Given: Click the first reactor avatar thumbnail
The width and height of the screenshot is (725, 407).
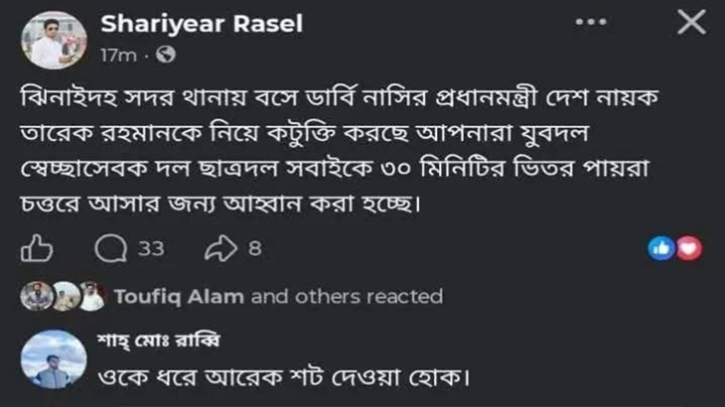Looking at the screenshot, I should point(37,296).
